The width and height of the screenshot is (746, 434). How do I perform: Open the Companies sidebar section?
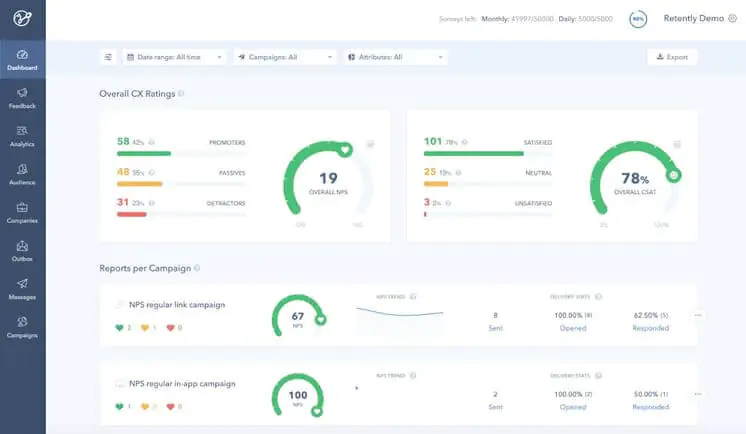22,213
